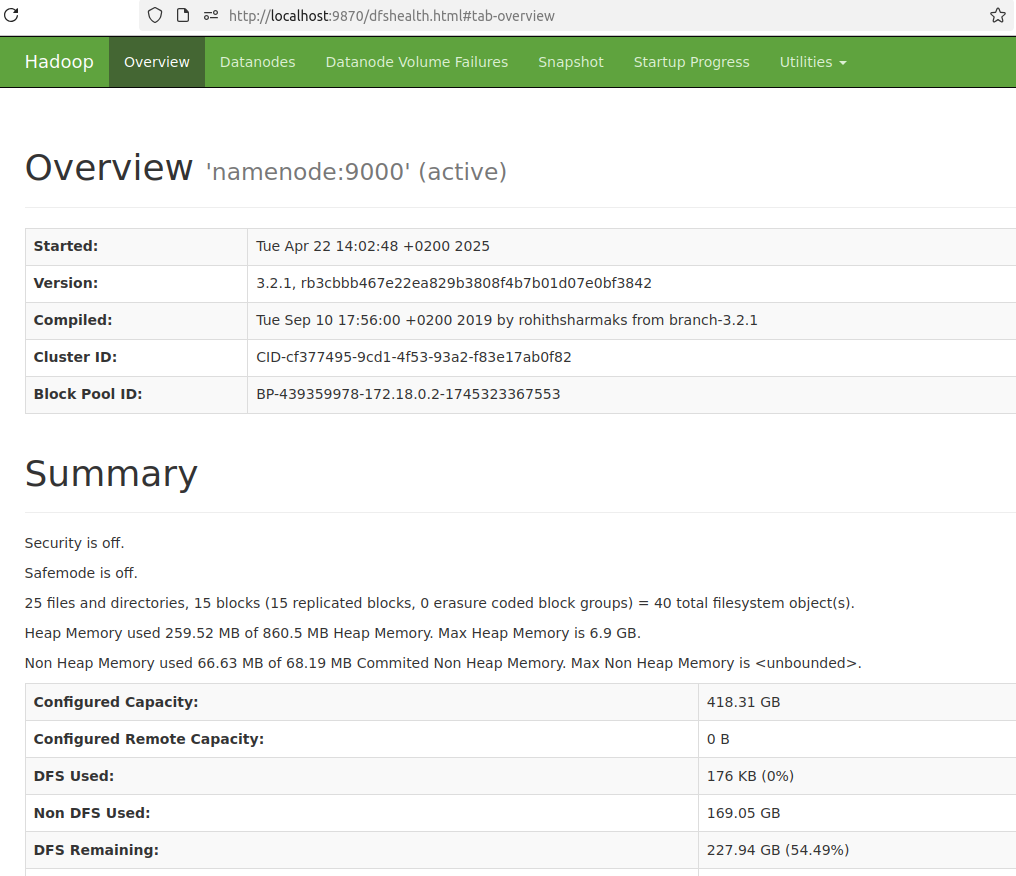Click the Summary section heading

(x=111, y=474)
